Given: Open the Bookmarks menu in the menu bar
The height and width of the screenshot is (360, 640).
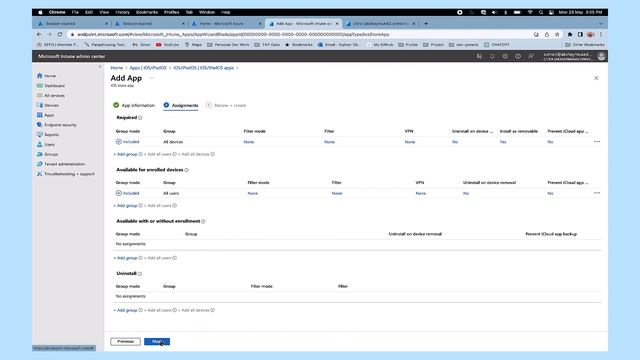Looking at the screenshot, I should (x=147, y=12).
